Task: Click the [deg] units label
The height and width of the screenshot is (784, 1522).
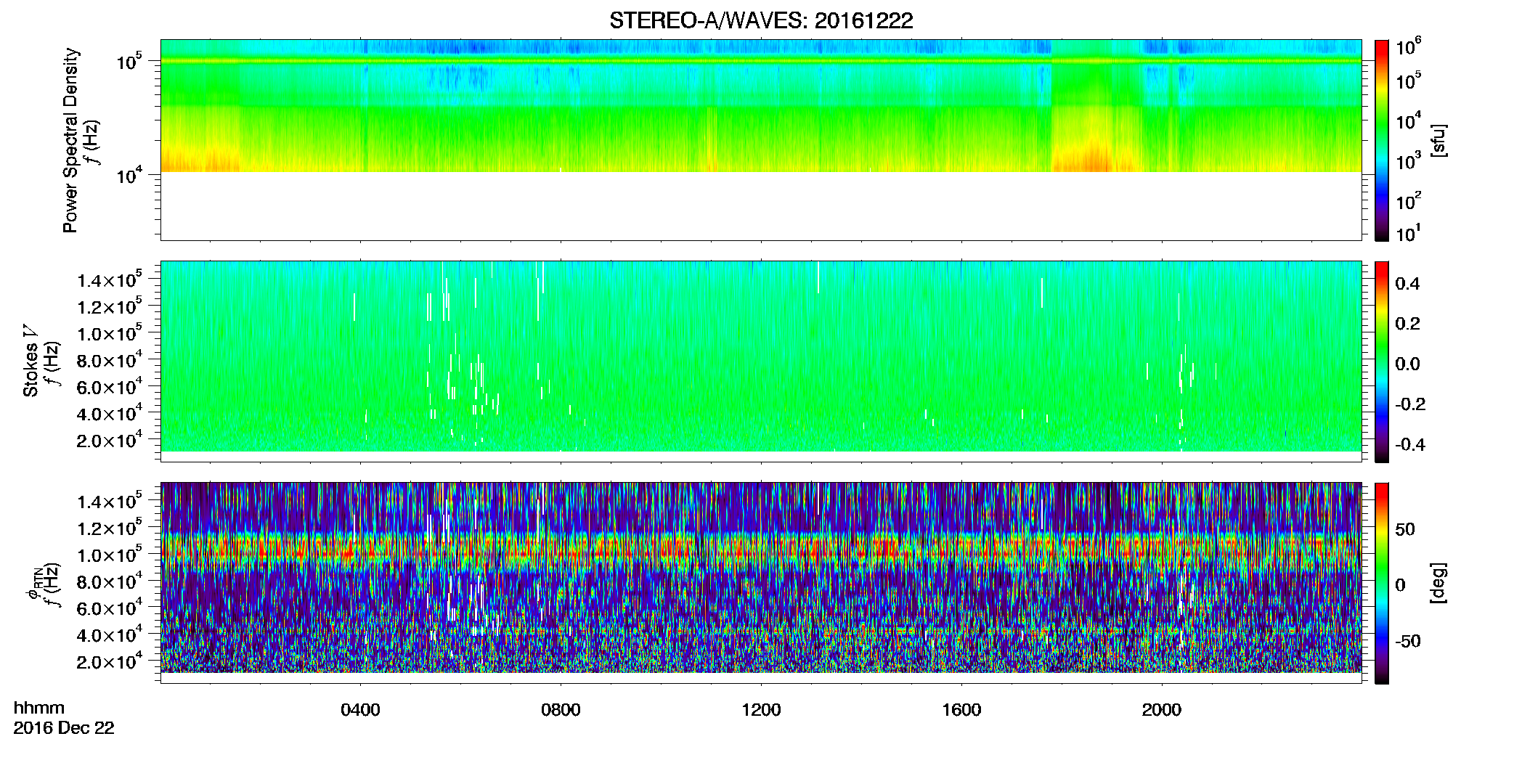Action: click(1438, 583)
